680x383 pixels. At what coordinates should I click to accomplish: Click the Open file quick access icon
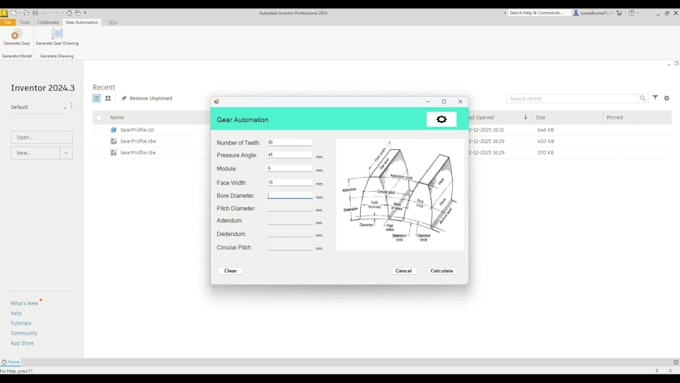point(26,13)
